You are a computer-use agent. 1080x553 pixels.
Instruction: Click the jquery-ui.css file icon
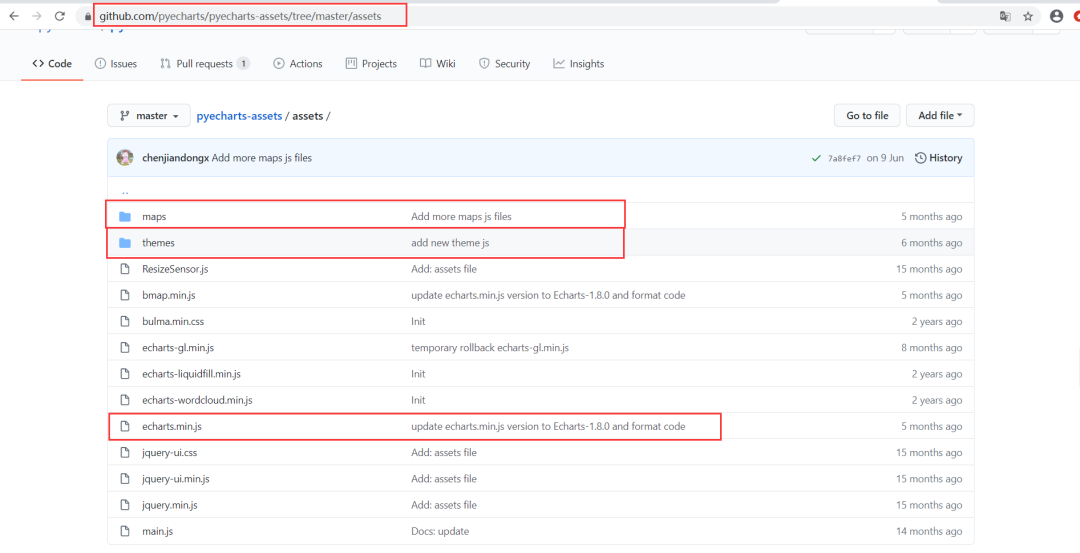[x=125, y=452]
